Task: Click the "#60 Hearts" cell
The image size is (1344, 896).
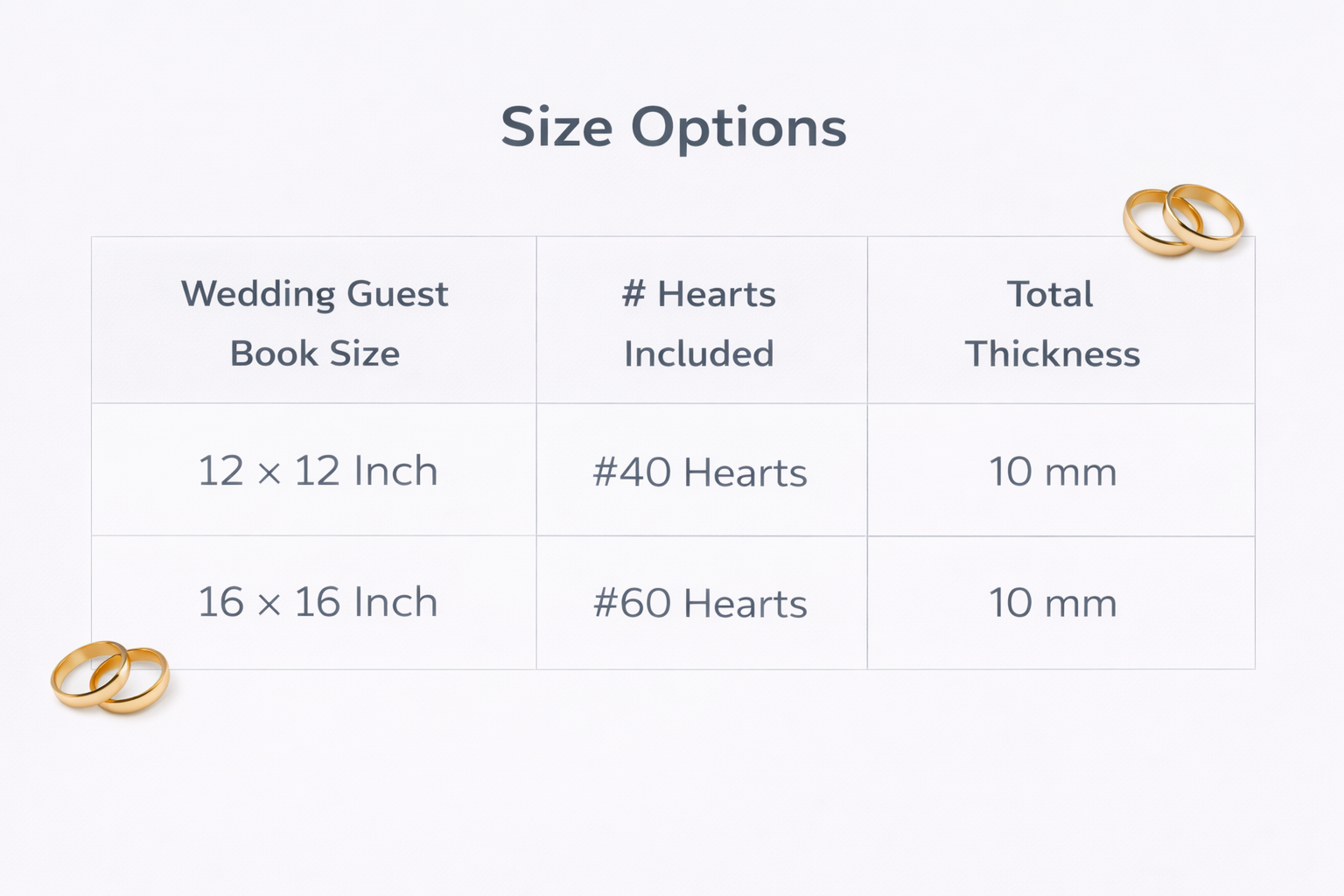Action: coord(700,604)
